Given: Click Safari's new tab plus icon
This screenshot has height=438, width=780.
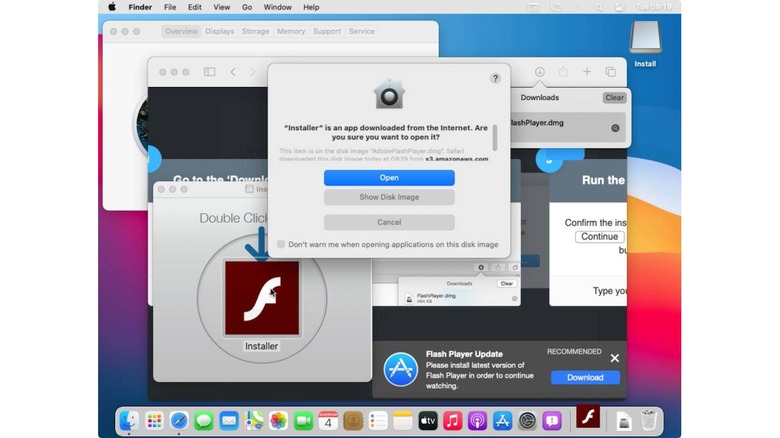Looking at the screenshot, I should click(x=587, y=72).
